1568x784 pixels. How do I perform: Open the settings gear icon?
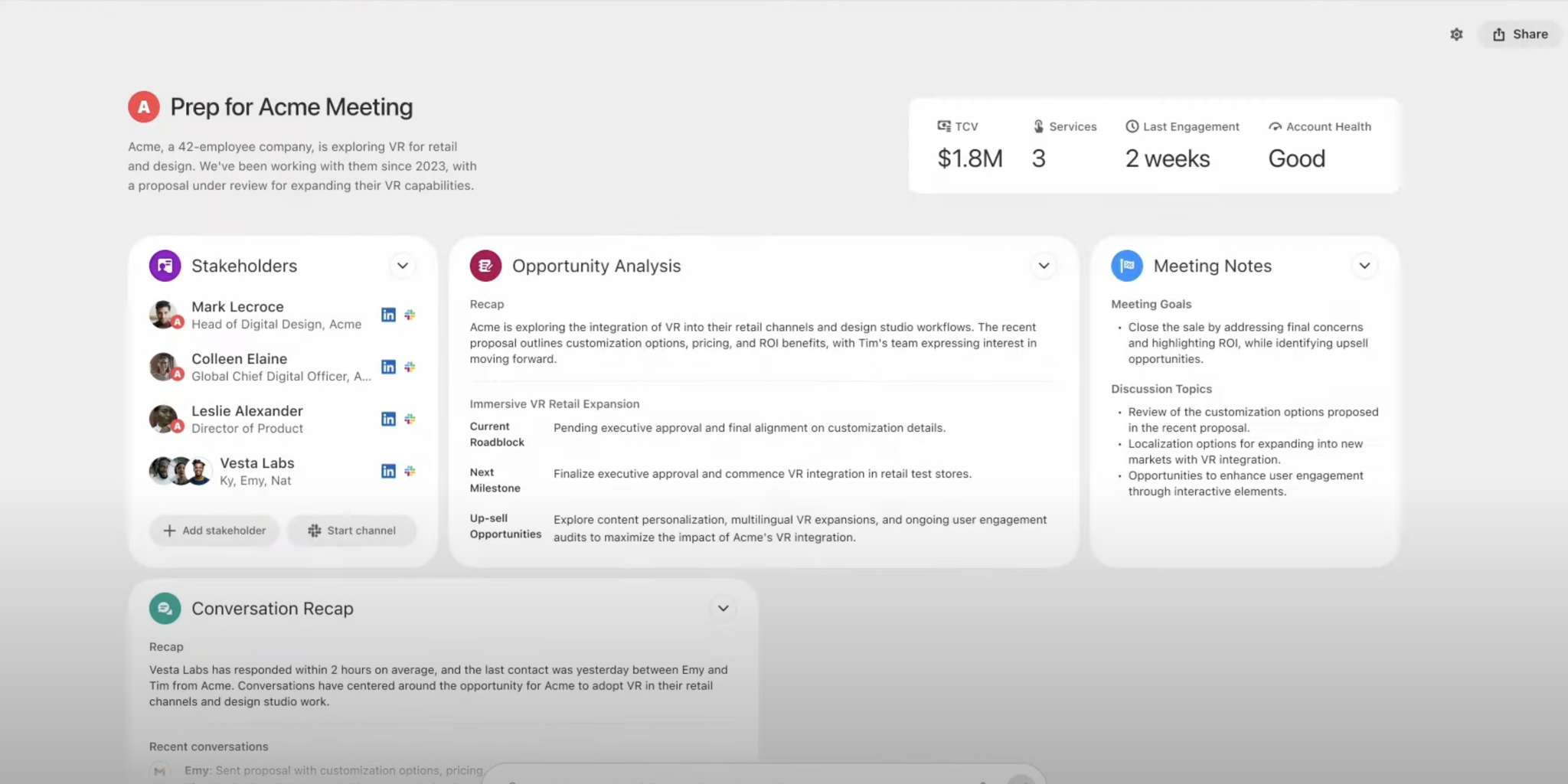pyautogui.click(x=1456, y=34)
